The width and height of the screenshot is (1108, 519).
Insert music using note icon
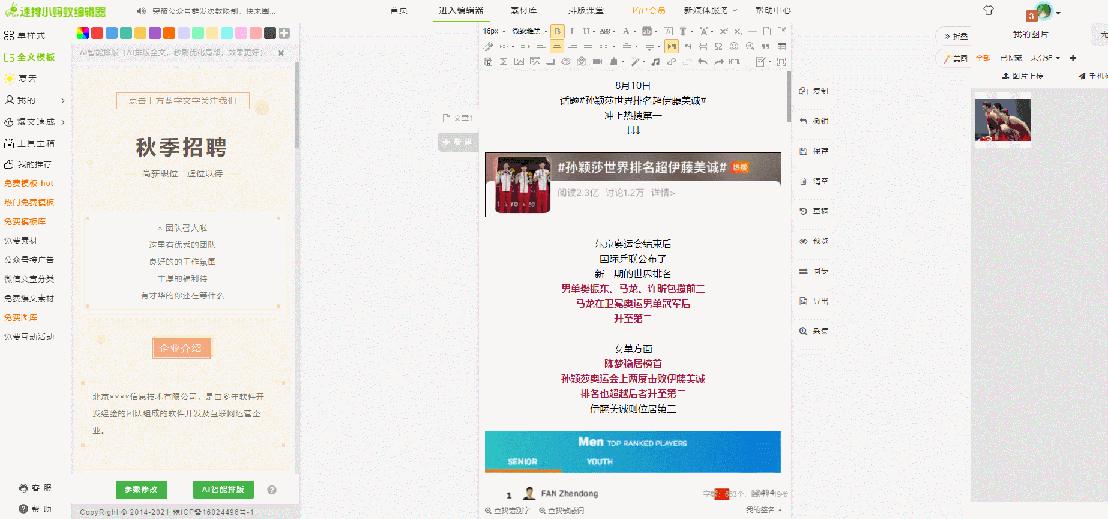click(x=655, y=62)
